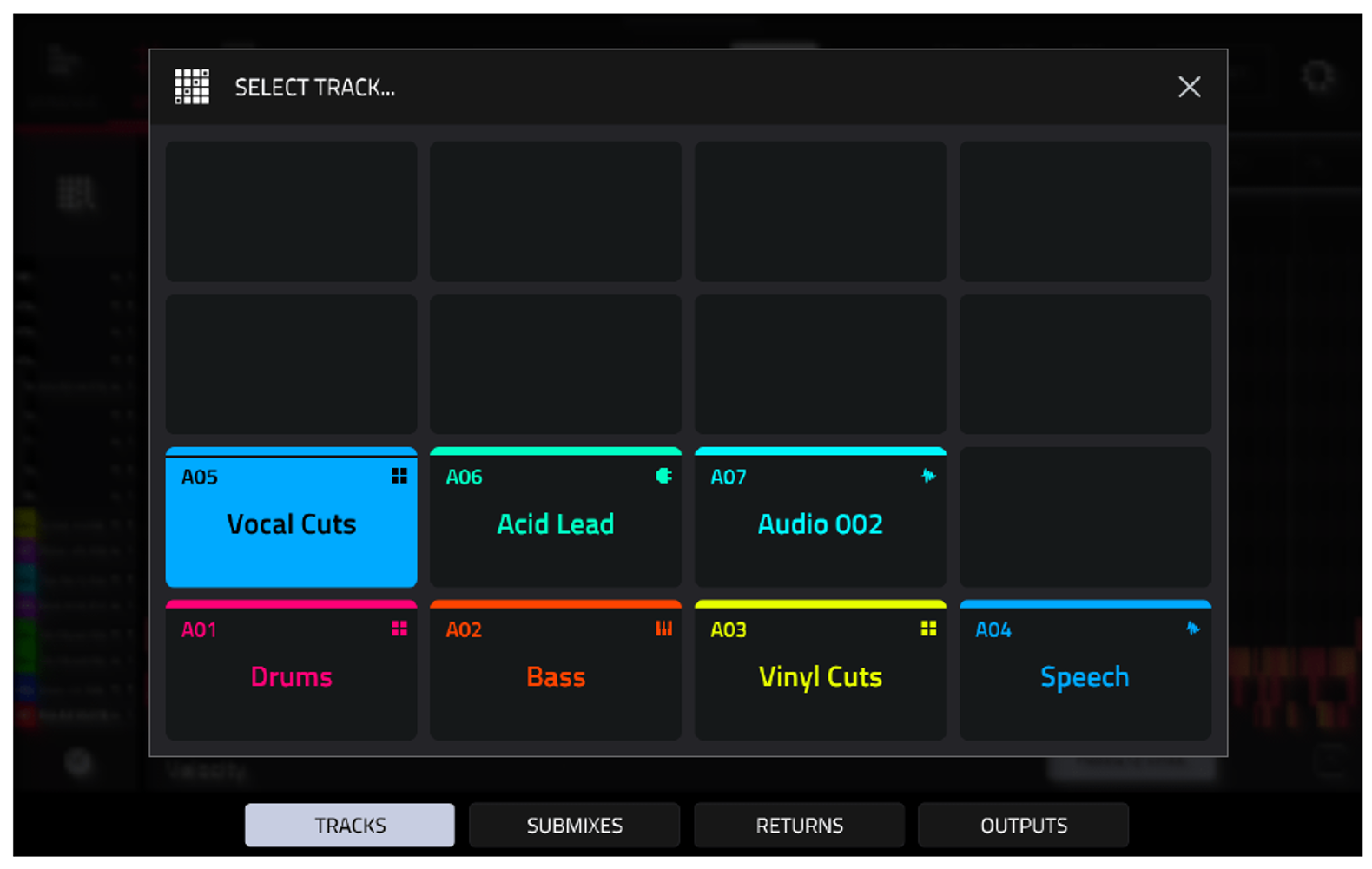Show the Returns tab

pyautogui.click(x=799, y=825)
